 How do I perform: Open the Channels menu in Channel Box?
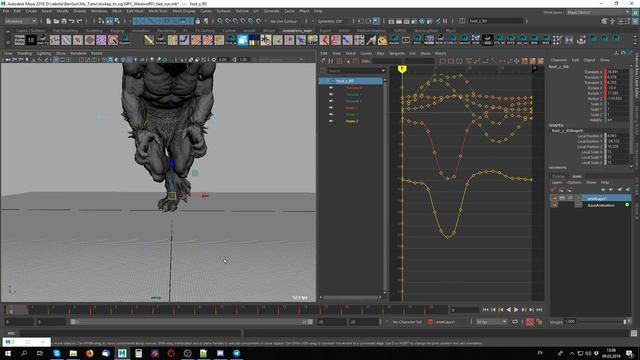[x=559, y=60]
